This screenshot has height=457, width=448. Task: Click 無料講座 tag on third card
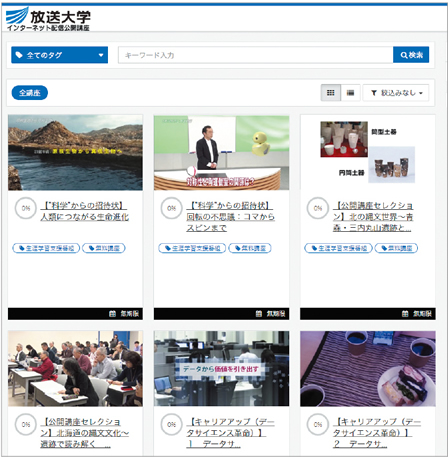coord(396,248)
